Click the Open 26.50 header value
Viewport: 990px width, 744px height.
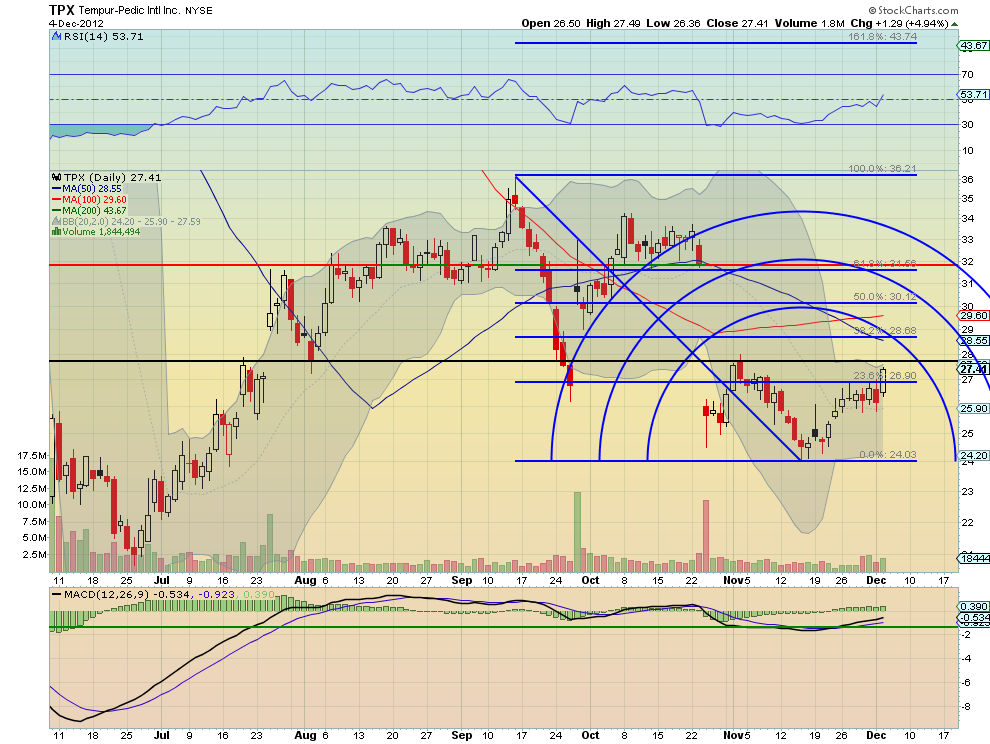pyautogui.click(x=551, y=23)
